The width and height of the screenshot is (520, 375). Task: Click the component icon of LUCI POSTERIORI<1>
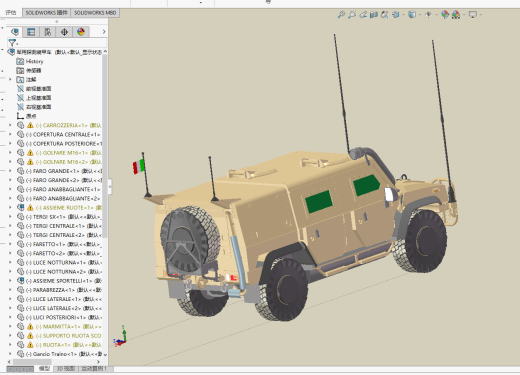click(x=21, y=317)
